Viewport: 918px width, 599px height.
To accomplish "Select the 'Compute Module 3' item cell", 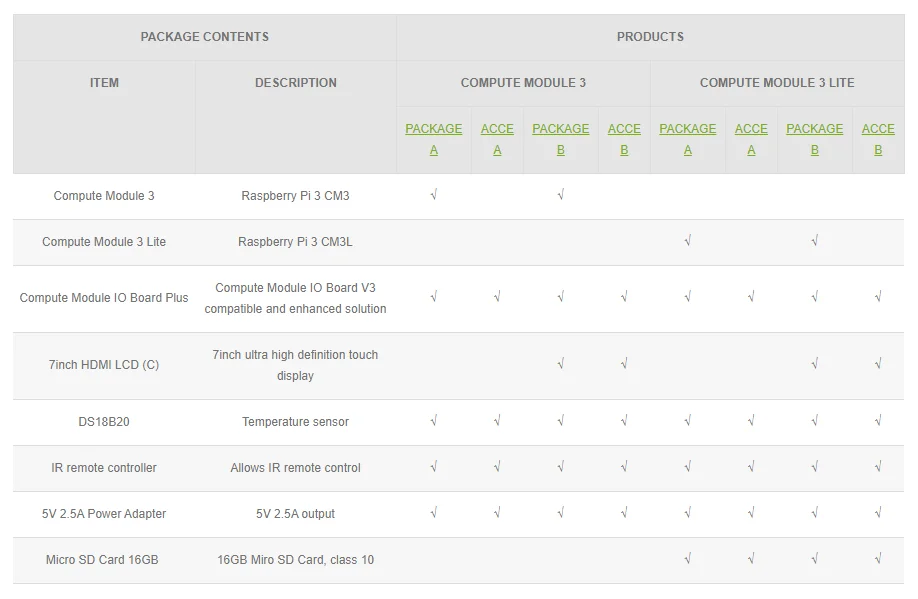I will 104,196.
